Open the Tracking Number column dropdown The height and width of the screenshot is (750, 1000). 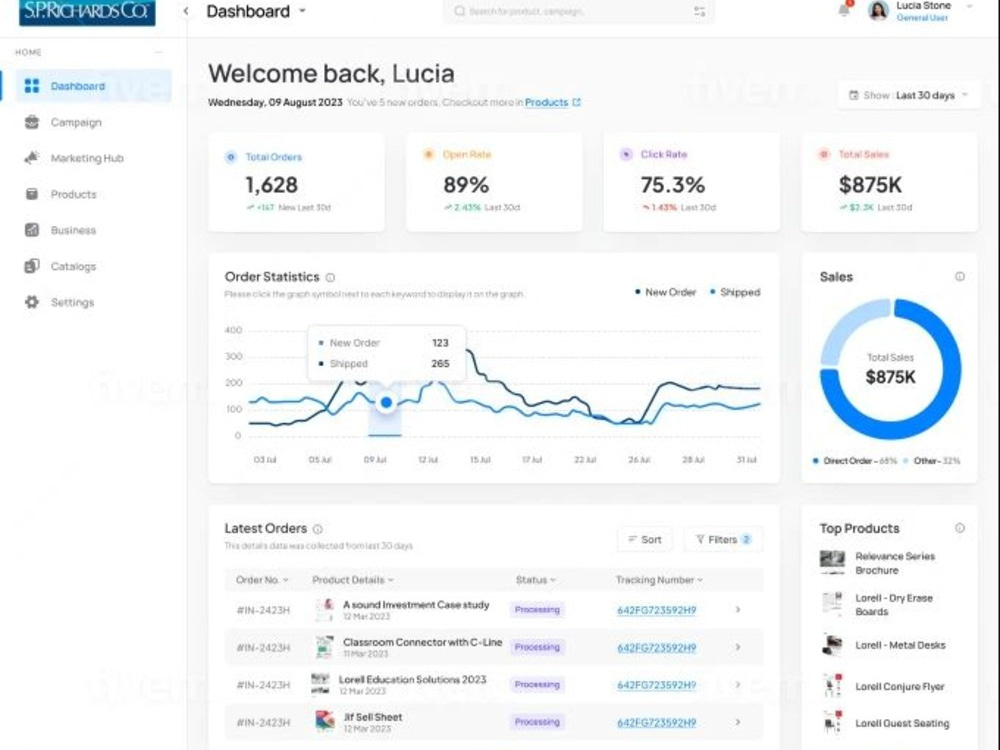[659, 580]
